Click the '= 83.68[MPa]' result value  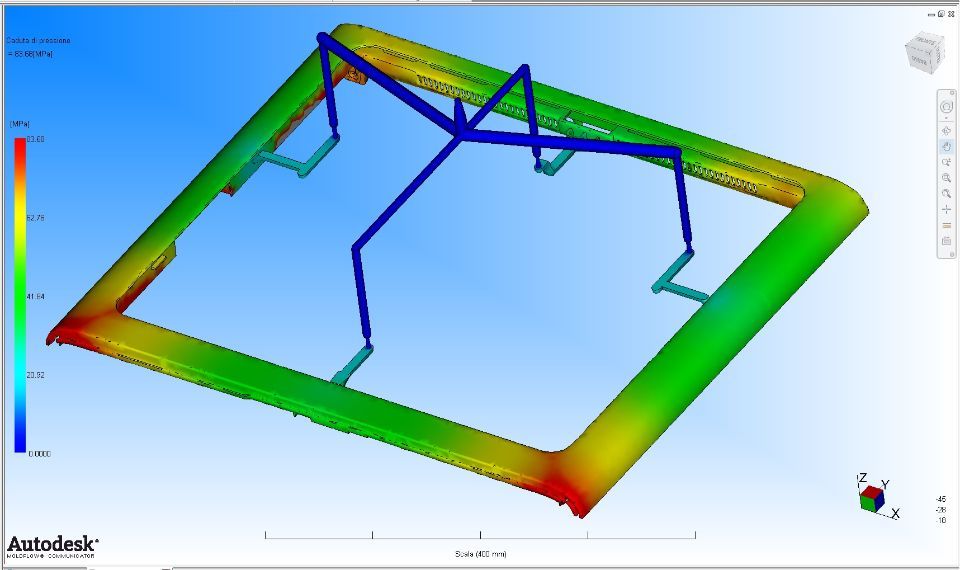pyautogui.click(x=30, y=54)
